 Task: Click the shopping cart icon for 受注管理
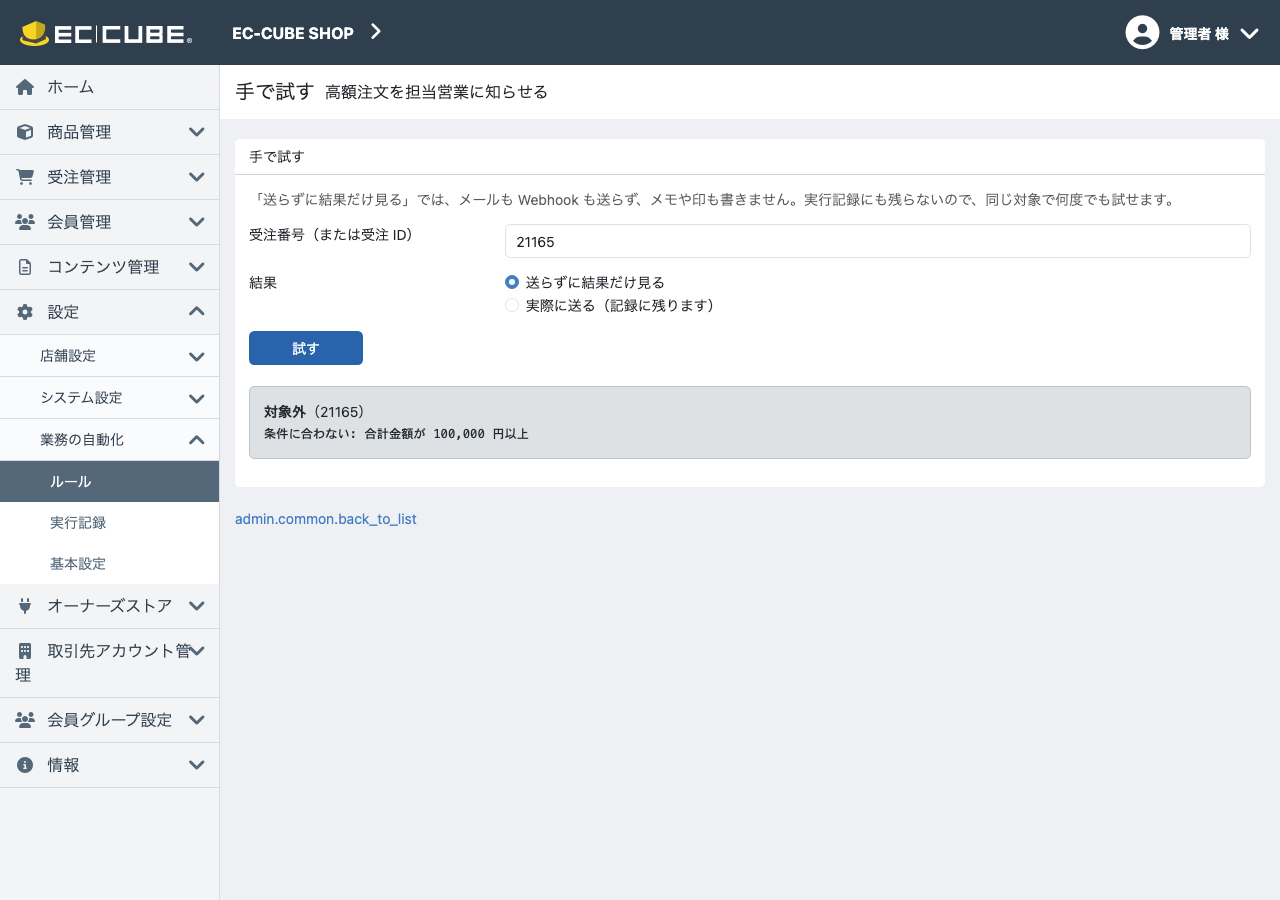click(x=25, y=177)
